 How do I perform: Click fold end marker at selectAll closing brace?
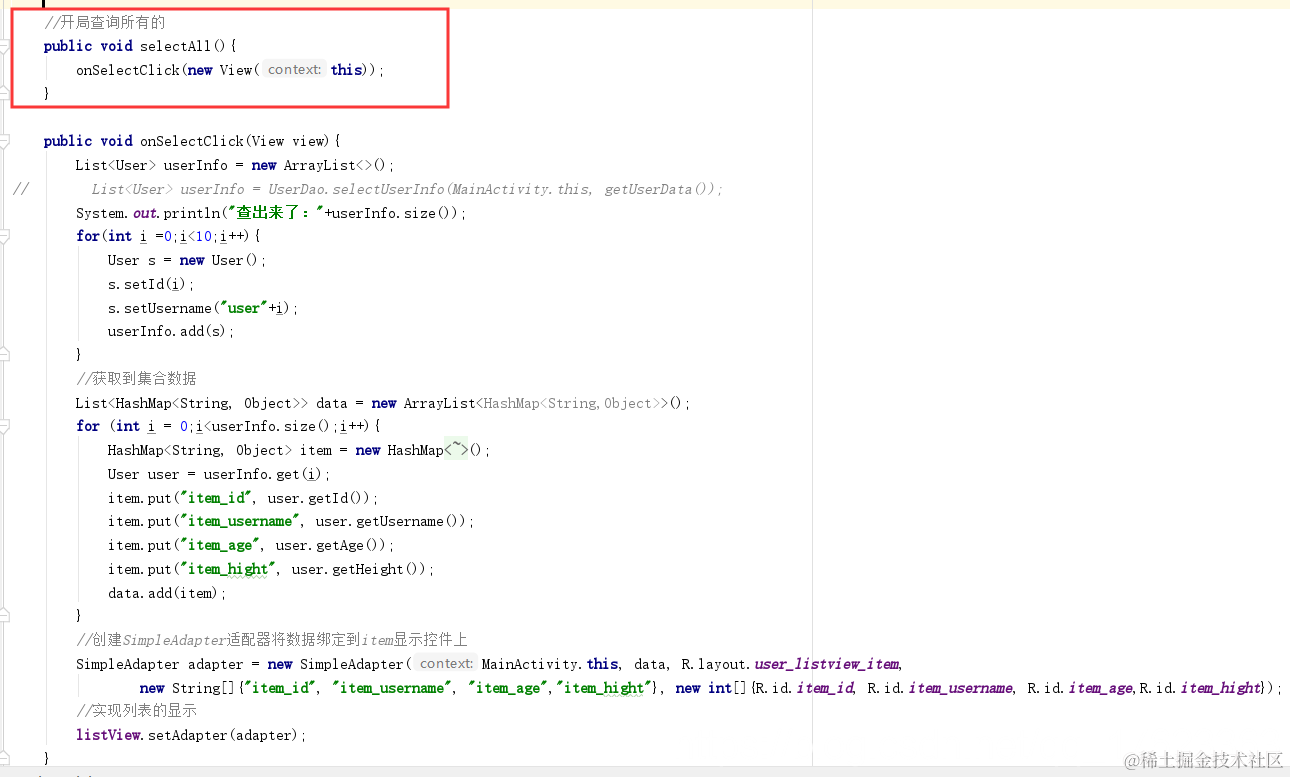pyautogui.click(x=4, y=93)
